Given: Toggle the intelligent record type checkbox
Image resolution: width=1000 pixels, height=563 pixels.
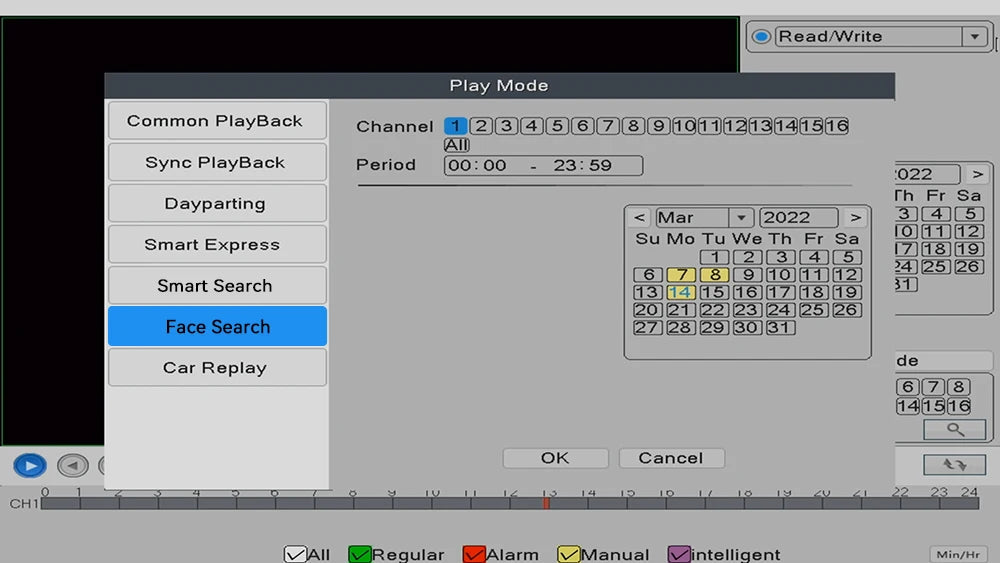Looking at the screenshot, I should 679,554.
